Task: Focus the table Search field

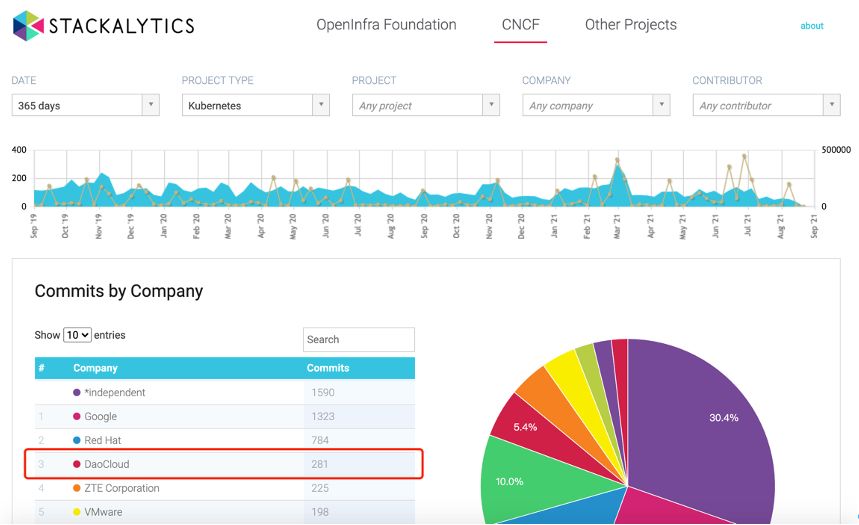Action: click(358, 340)
